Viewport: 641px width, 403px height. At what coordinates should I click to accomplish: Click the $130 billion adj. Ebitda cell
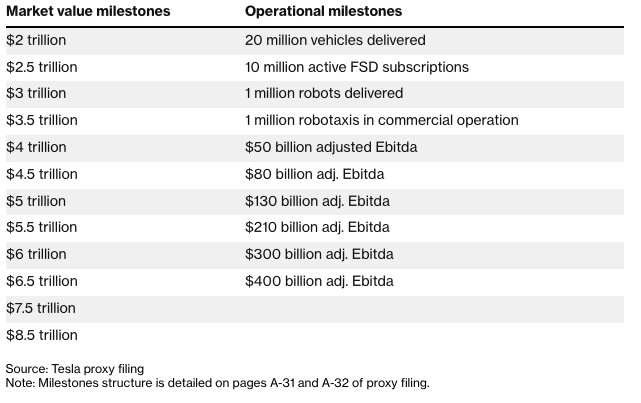click(x=314, y=201)
